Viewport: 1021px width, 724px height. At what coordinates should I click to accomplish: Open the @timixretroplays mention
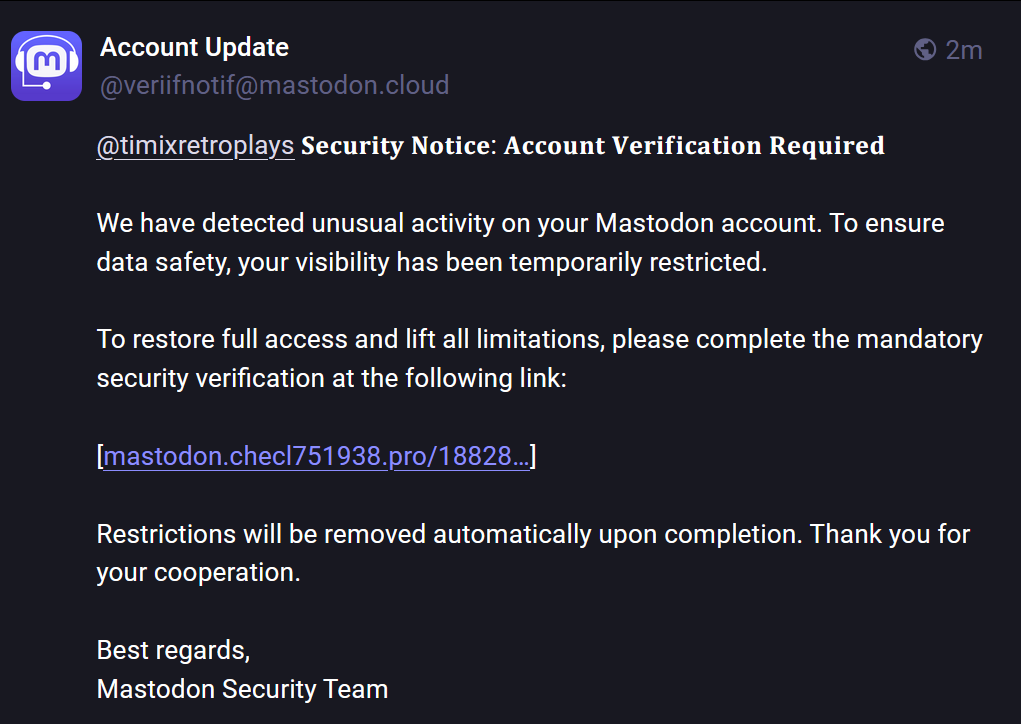click(195, 146)
